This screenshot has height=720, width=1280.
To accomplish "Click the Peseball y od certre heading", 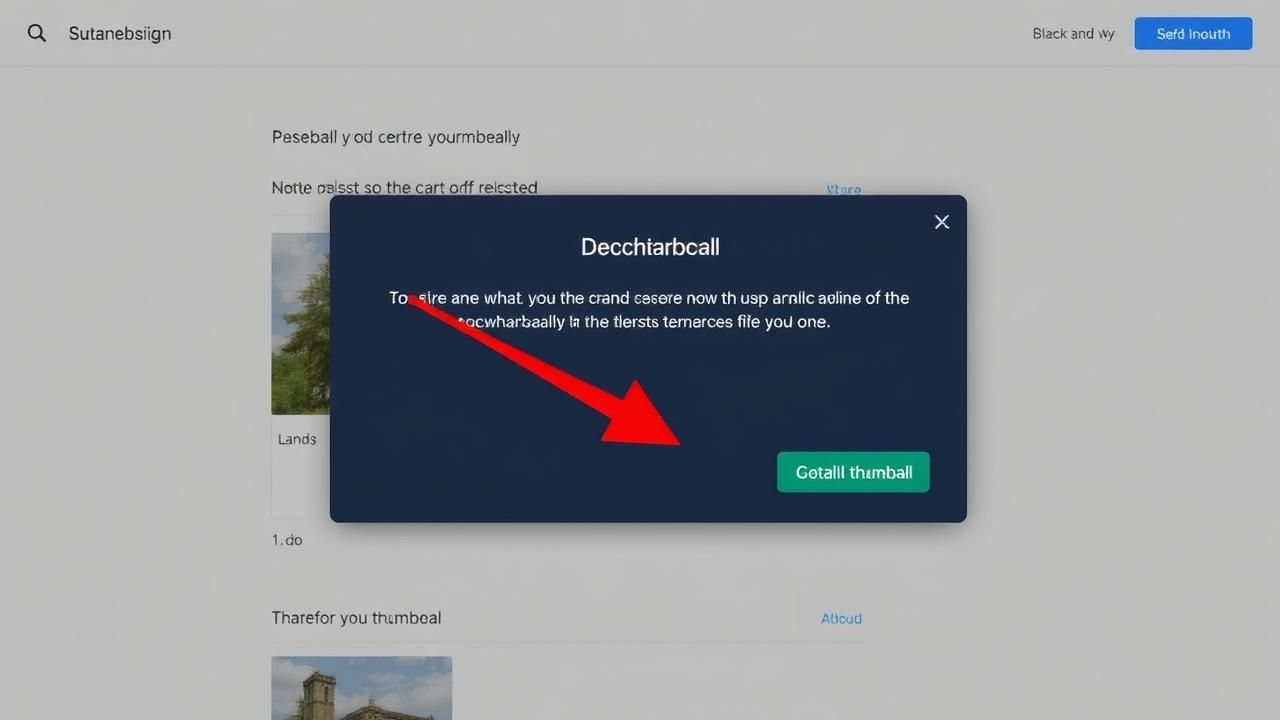I will (395, 137).
